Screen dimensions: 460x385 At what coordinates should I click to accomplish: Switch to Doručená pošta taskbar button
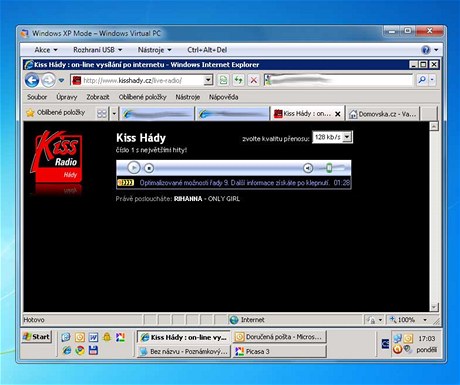(x=279, y=337)
